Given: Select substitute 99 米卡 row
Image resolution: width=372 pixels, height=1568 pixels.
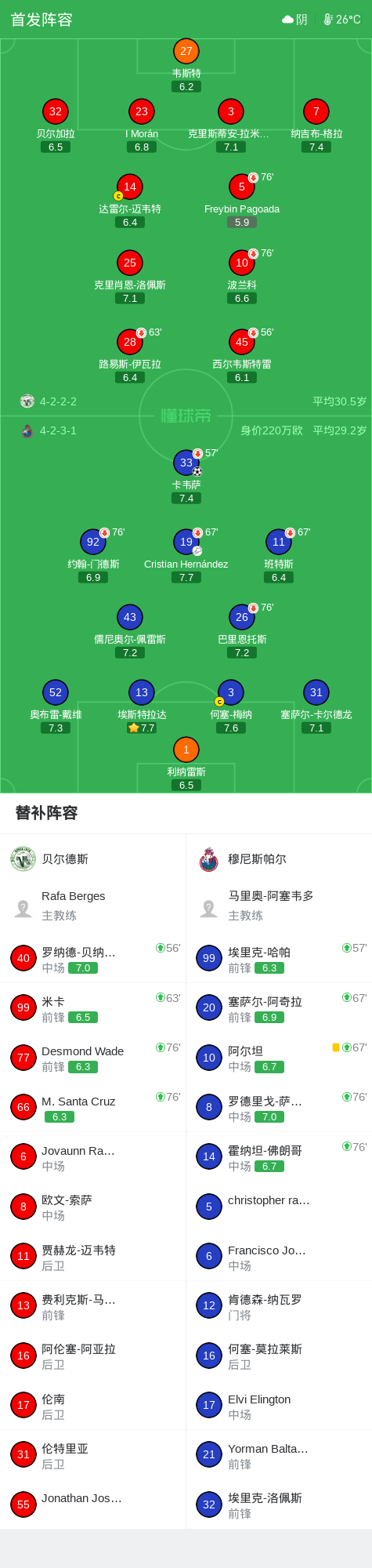Looking at the screenshot, I should tap(93, 1008).
